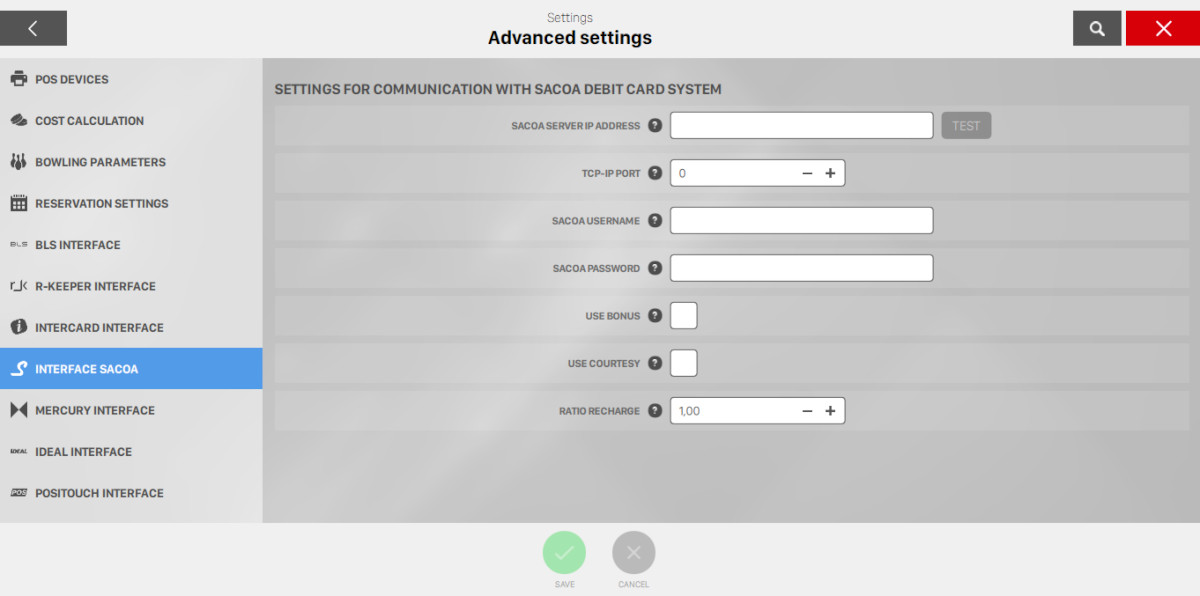Toggle the Use Courtesy checkbox
Screen dimensions: 1200x596
point(683,363)
